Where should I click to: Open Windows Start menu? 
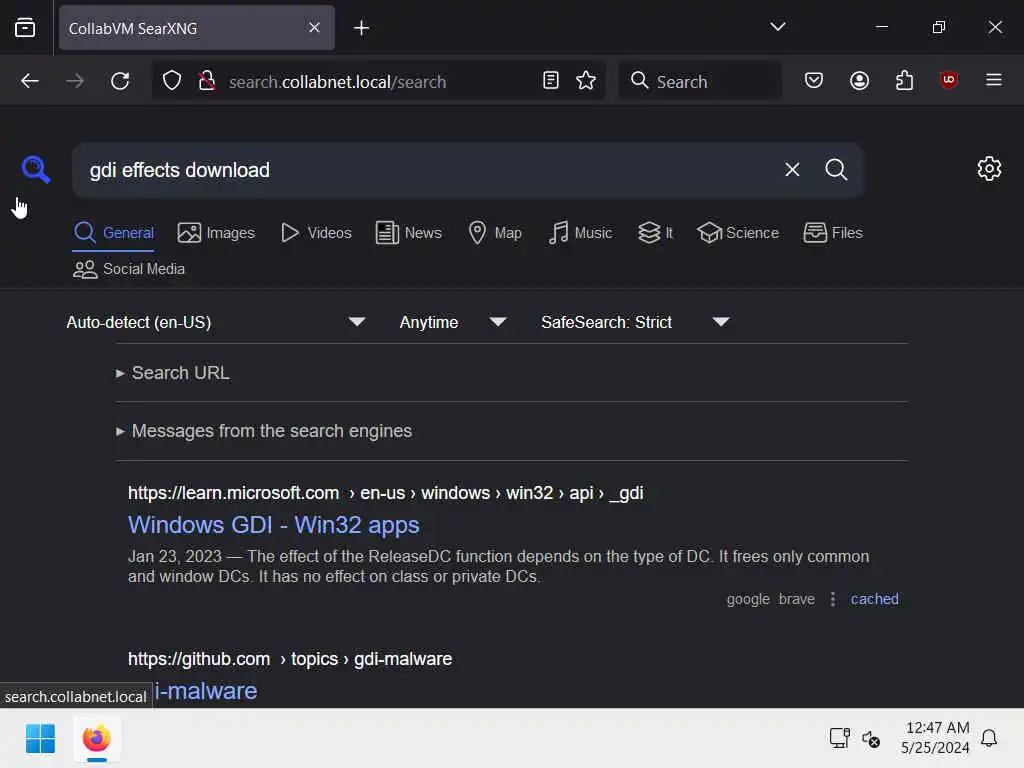click(40, 739)
